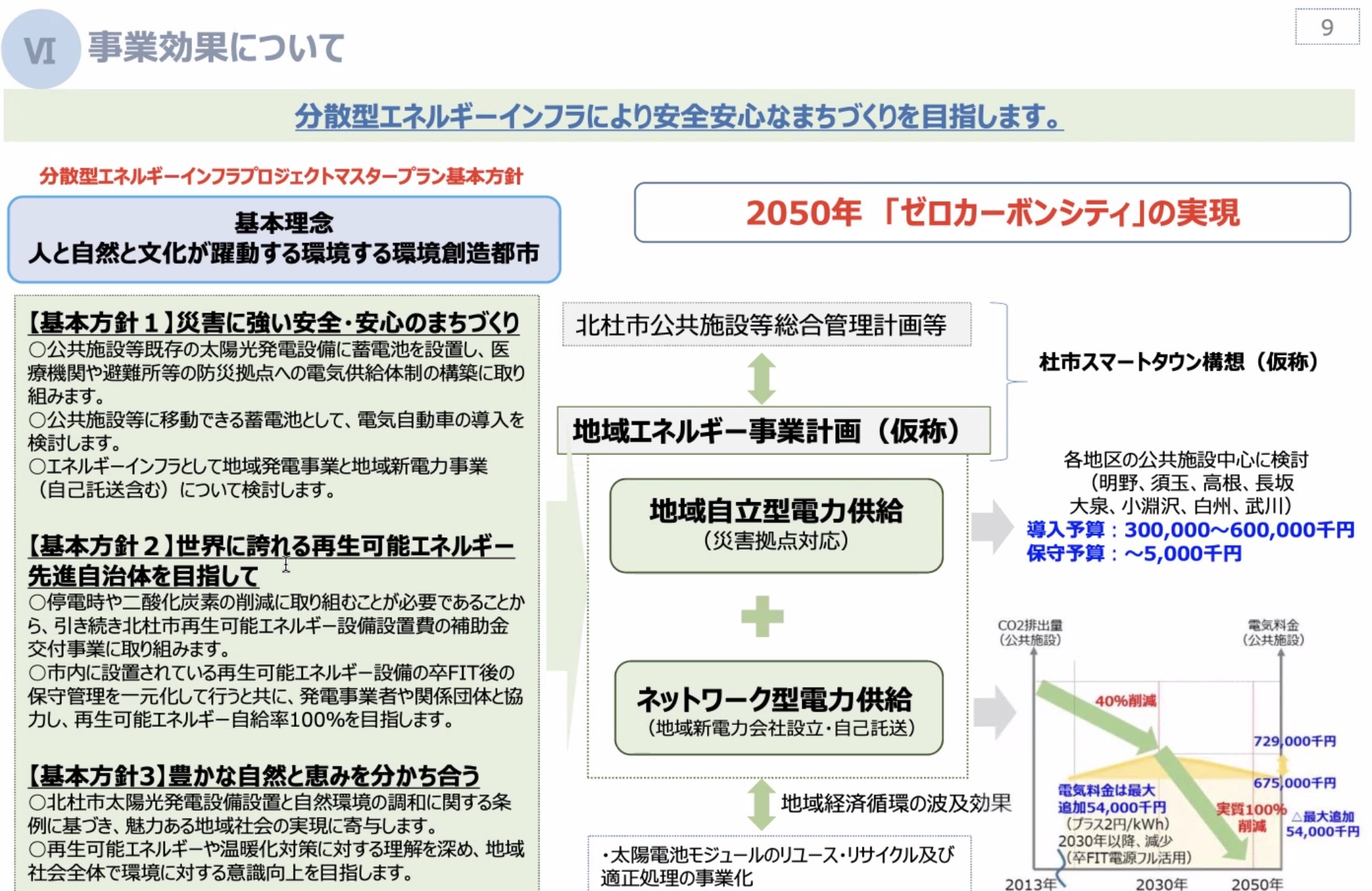
Task: Open the underlined 分散型エネルギーインフラ headline link
Action: coord(678,117)
